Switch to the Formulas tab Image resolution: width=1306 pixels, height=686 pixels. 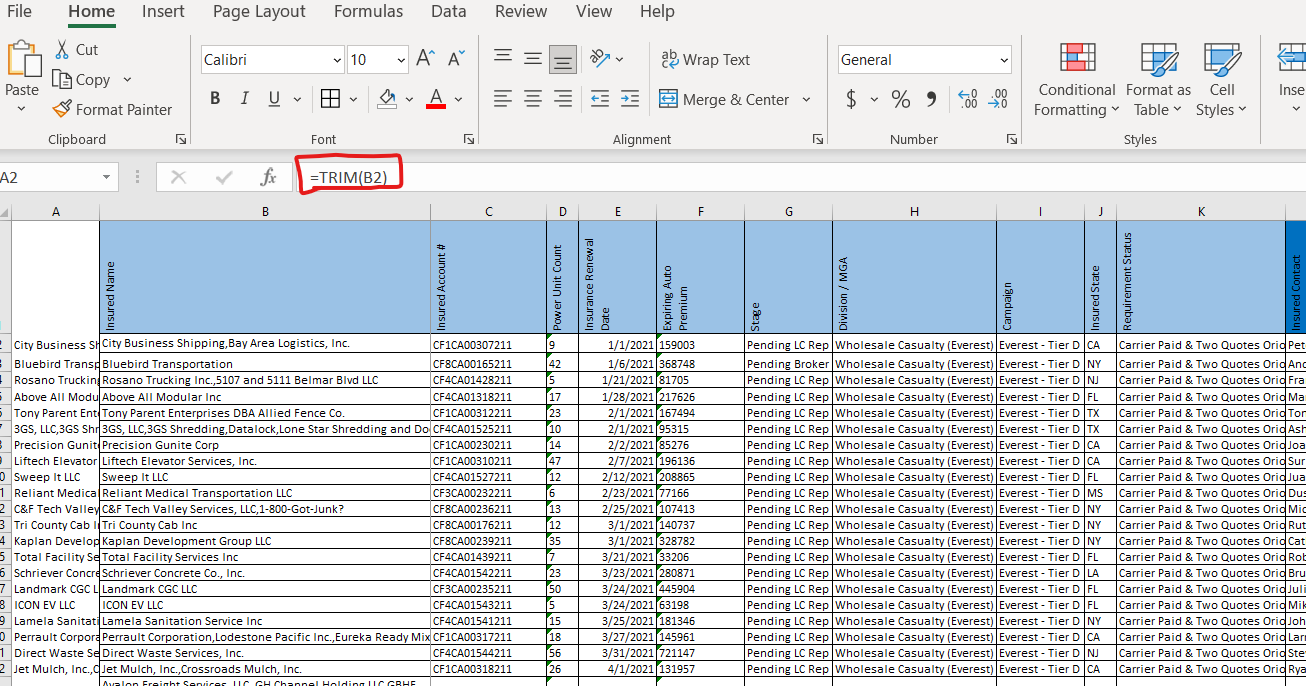tap(368, 11)
